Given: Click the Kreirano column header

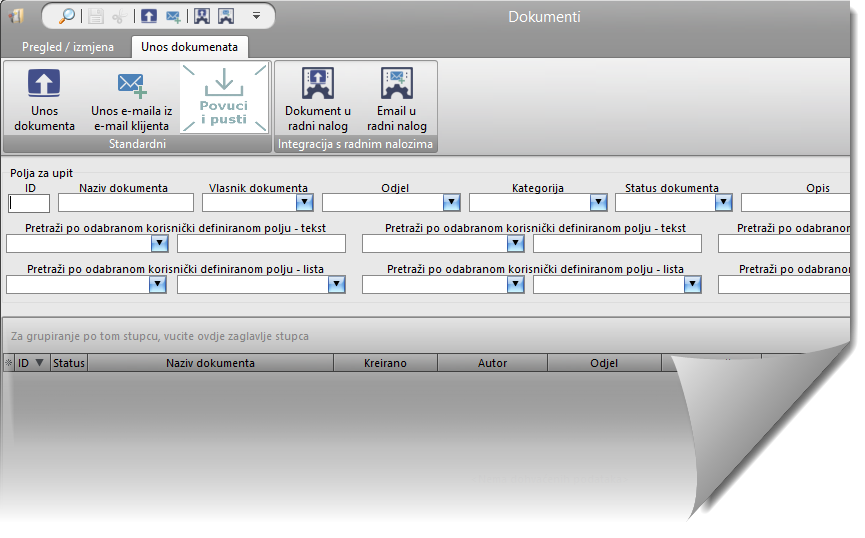Looking at the screenshot, I should 385,363.
